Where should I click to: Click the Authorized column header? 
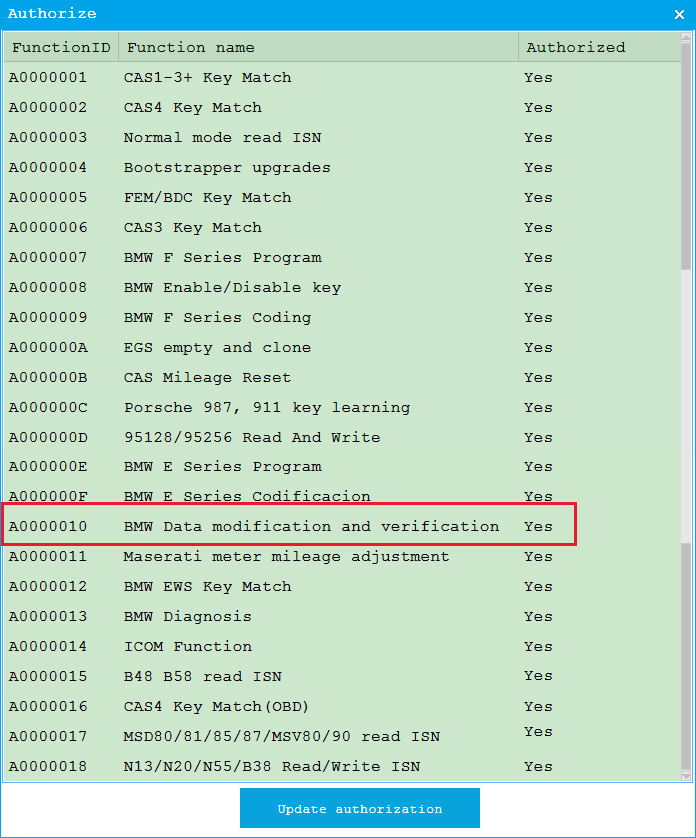pyautogui.click(x=575, y=47)
